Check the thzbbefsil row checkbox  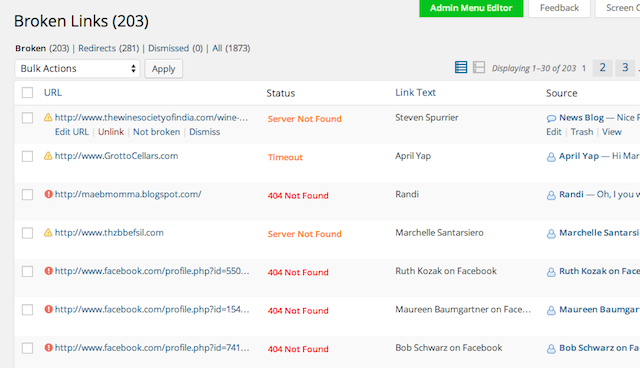coord(27,233)
